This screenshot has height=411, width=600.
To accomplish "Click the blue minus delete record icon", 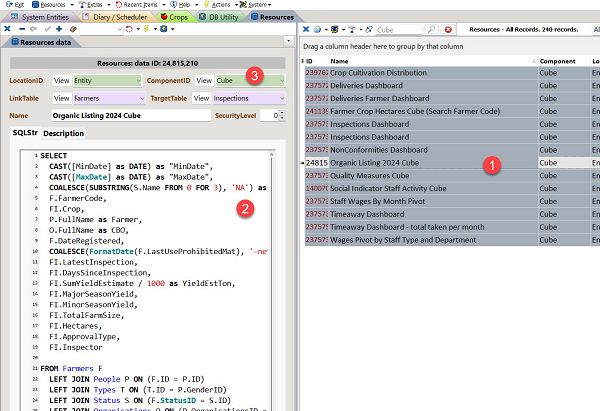I will 21,30.
